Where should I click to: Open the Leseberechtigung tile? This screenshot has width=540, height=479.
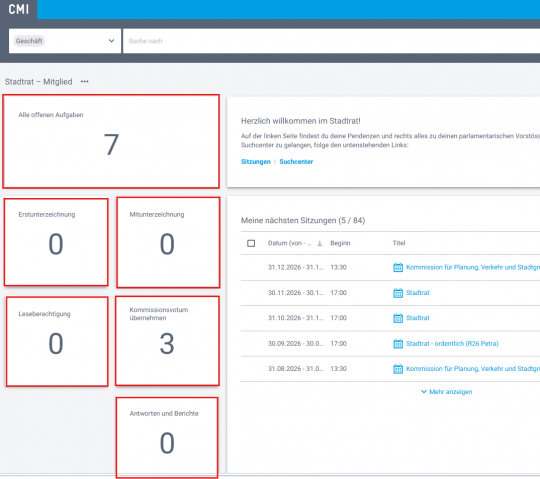pyautogui.click(x=57, y=342)
